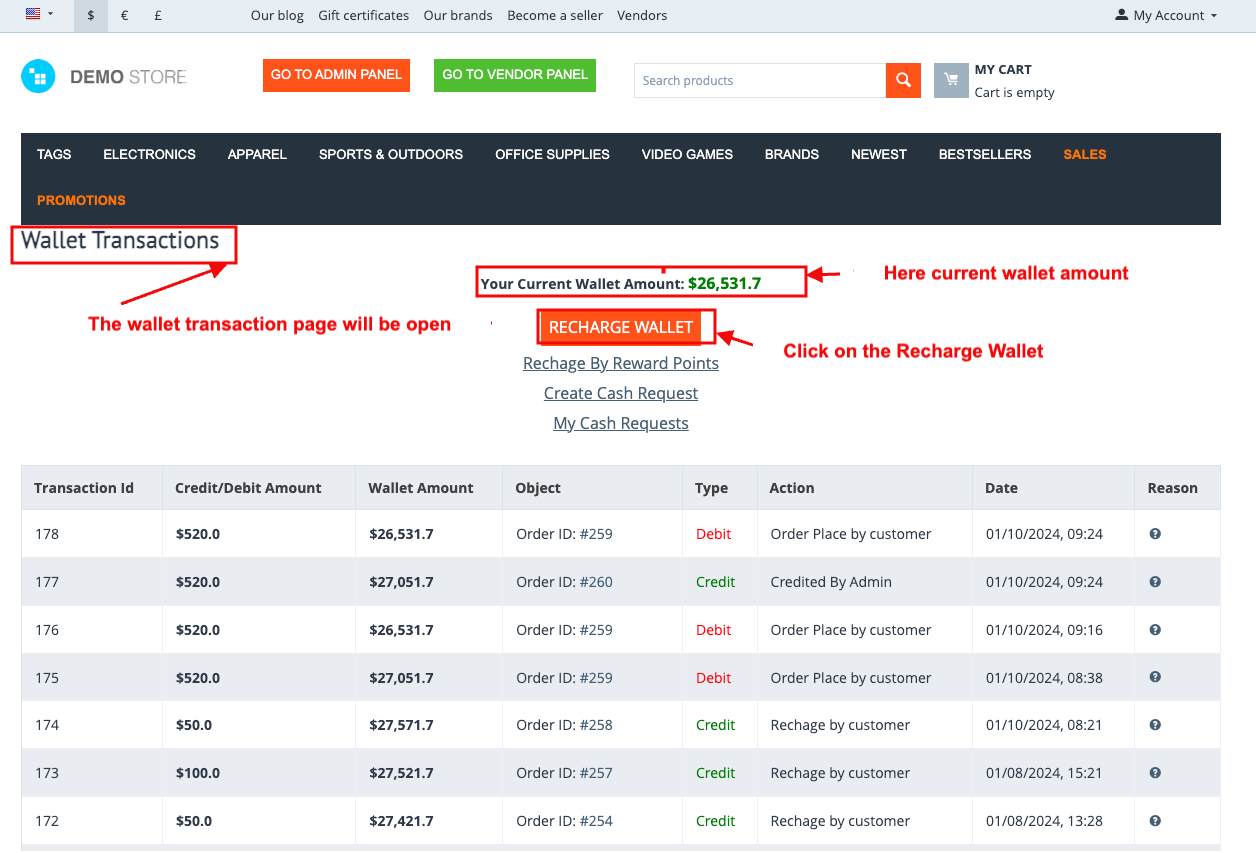Open the Electronics category menu
Viewport: 1256px width, 853px height.
click(x=149, y=154)
